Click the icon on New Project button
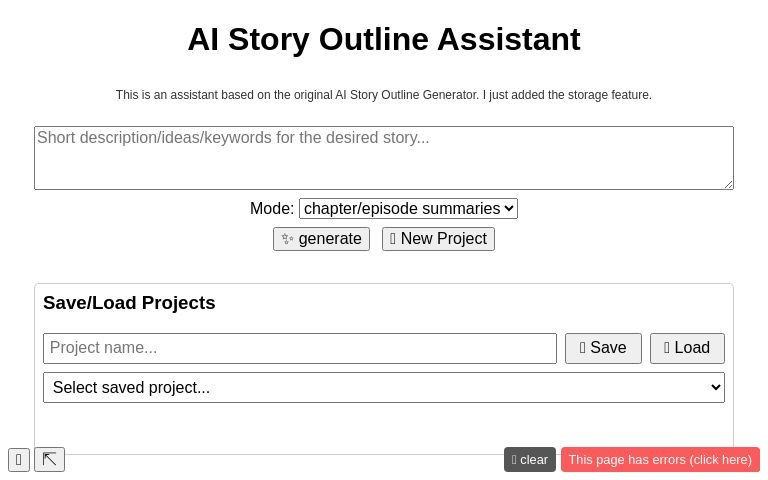 point(393,239)
